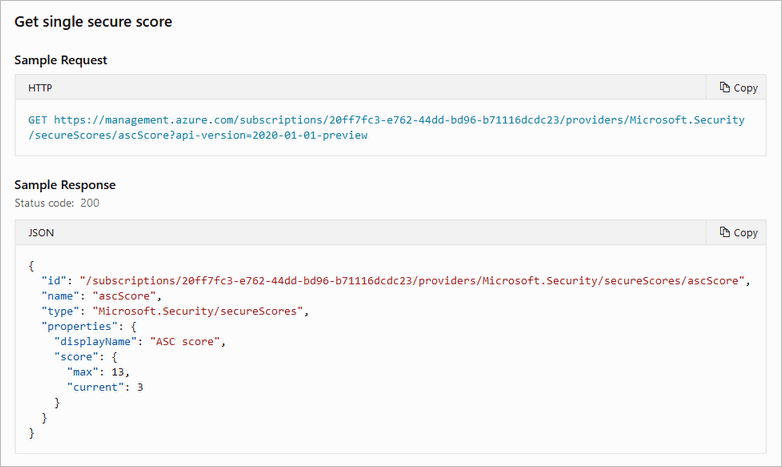Select the JSON code block header label

point(41,233)
